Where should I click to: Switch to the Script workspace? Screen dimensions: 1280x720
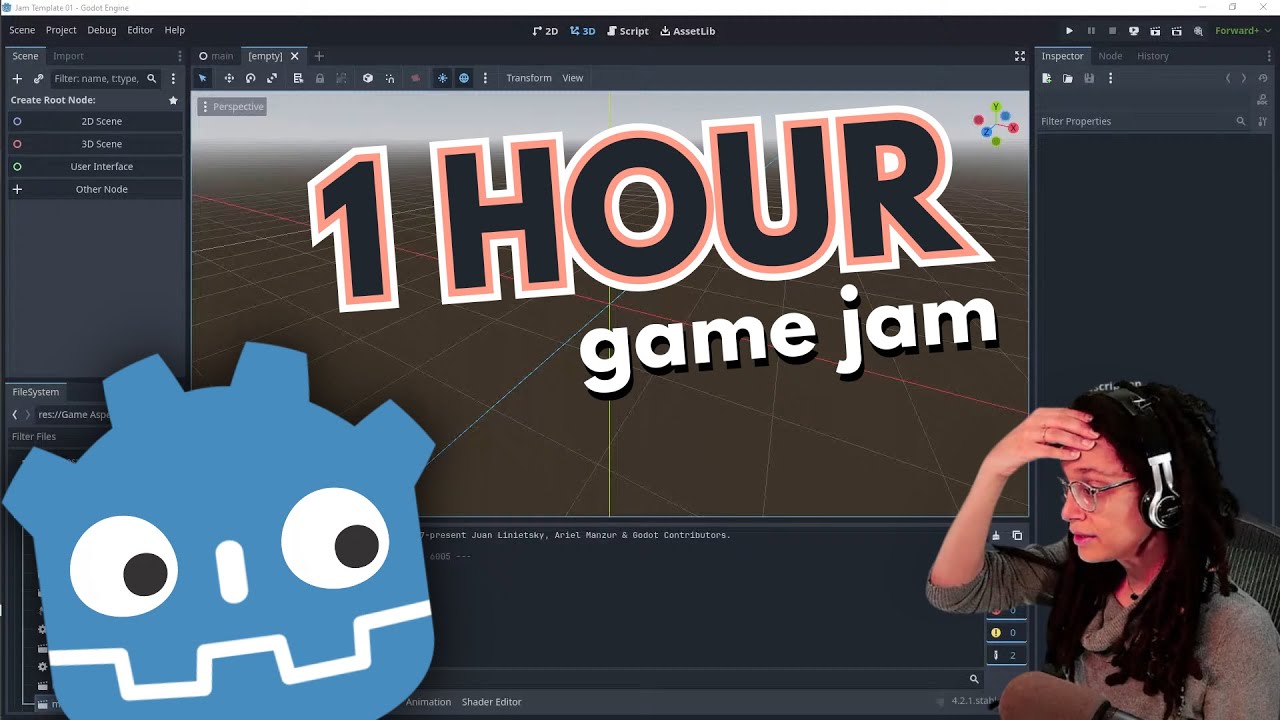tap(627, 31)
